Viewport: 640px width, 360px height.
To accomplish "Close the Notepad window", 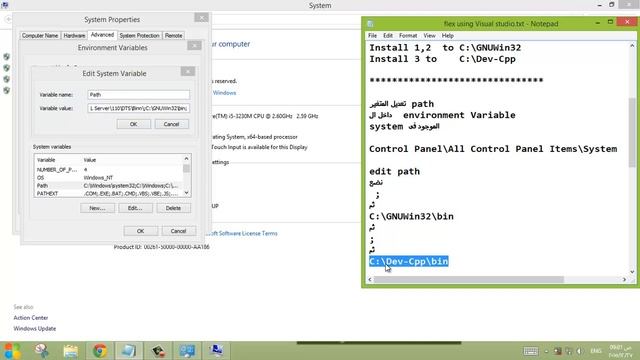I will [x=627, y=22].
